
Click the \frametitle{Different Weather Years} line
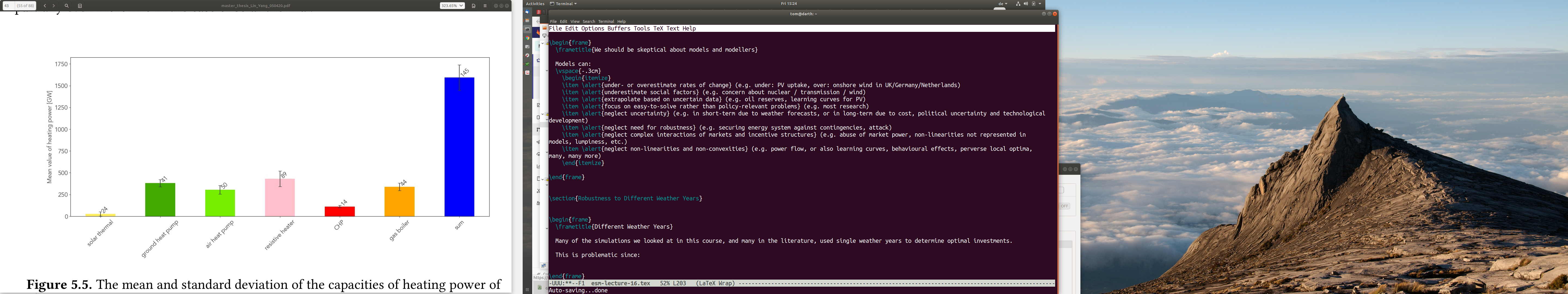coord(614,226)
